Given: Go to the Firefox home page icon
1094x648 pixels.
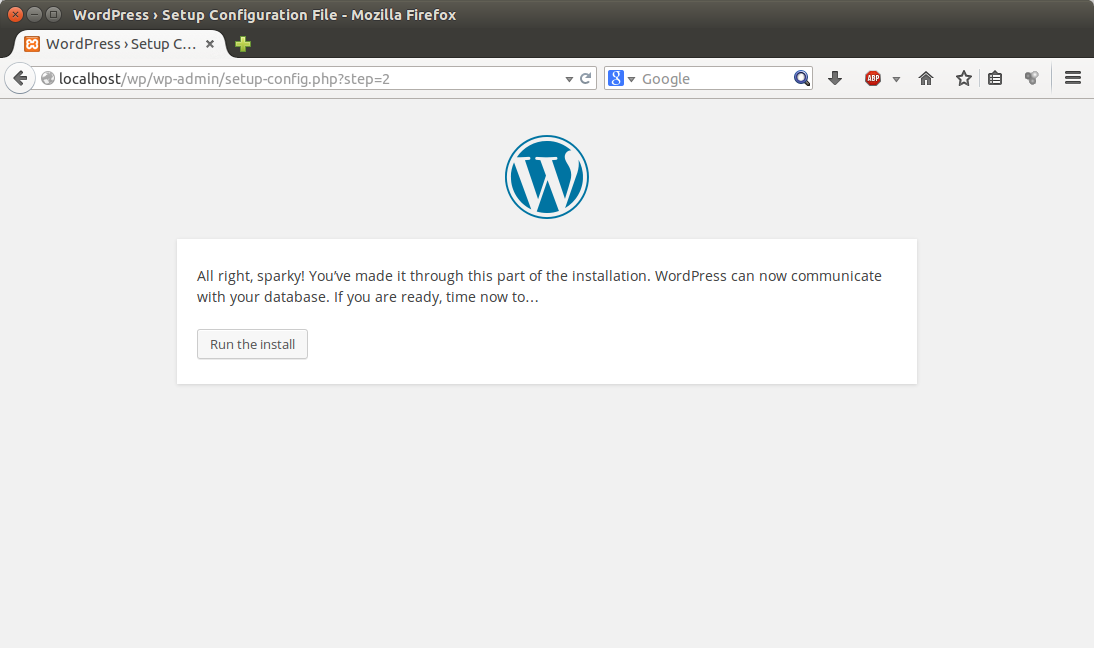Looking at the screenshot, I should (x=926, y=78).
